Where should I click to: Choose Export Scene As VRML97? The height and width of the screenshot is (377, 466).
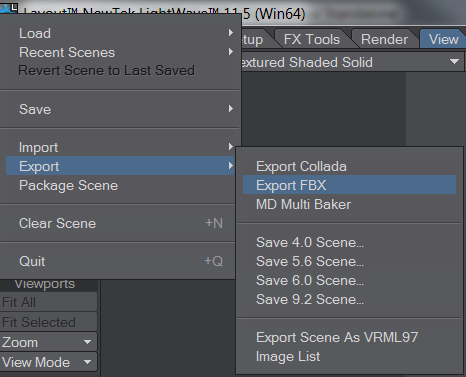click(349, 337)
